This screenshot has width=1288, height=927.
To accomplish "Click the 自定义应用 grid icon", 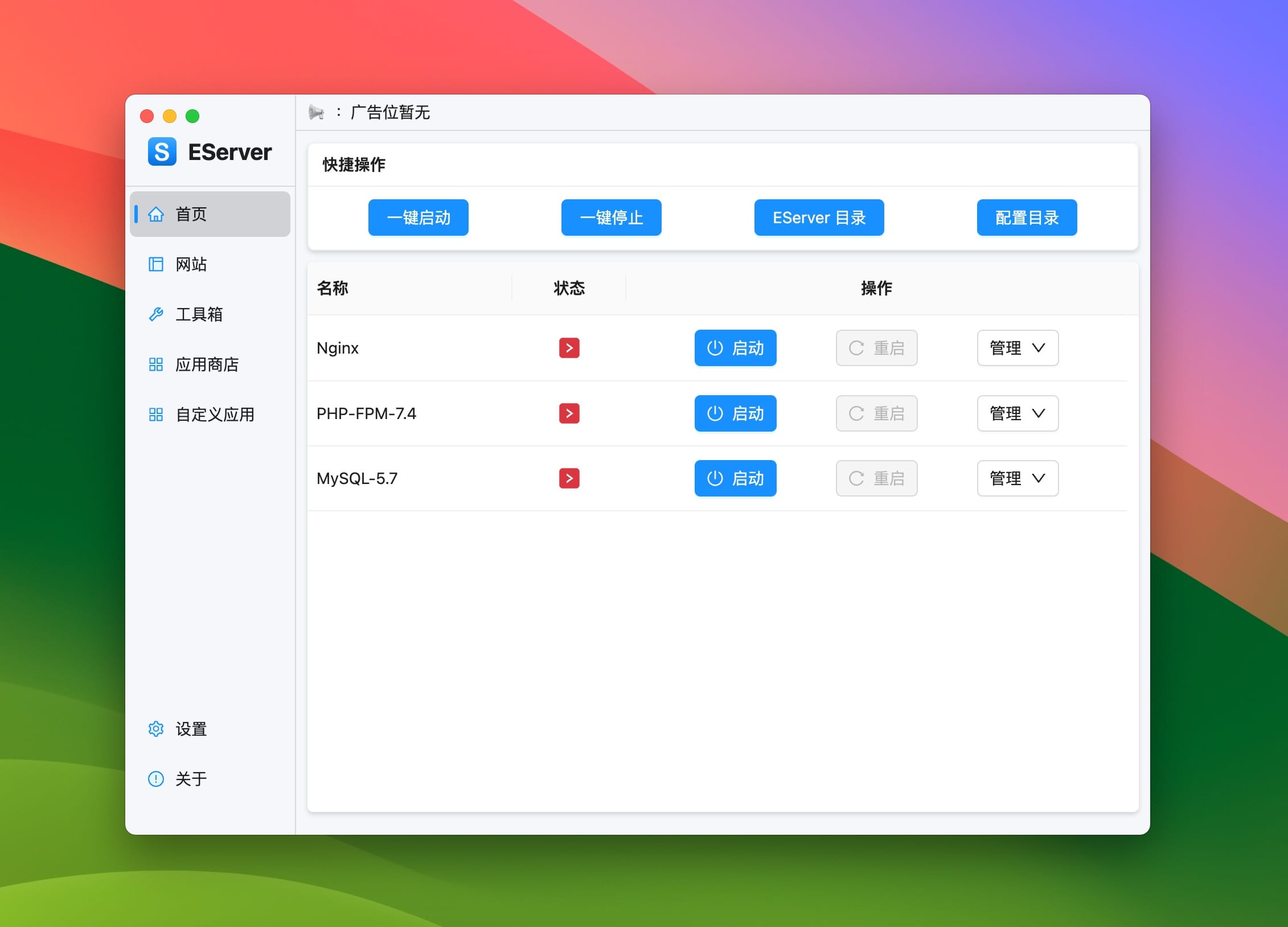I will tap(156, 415).
